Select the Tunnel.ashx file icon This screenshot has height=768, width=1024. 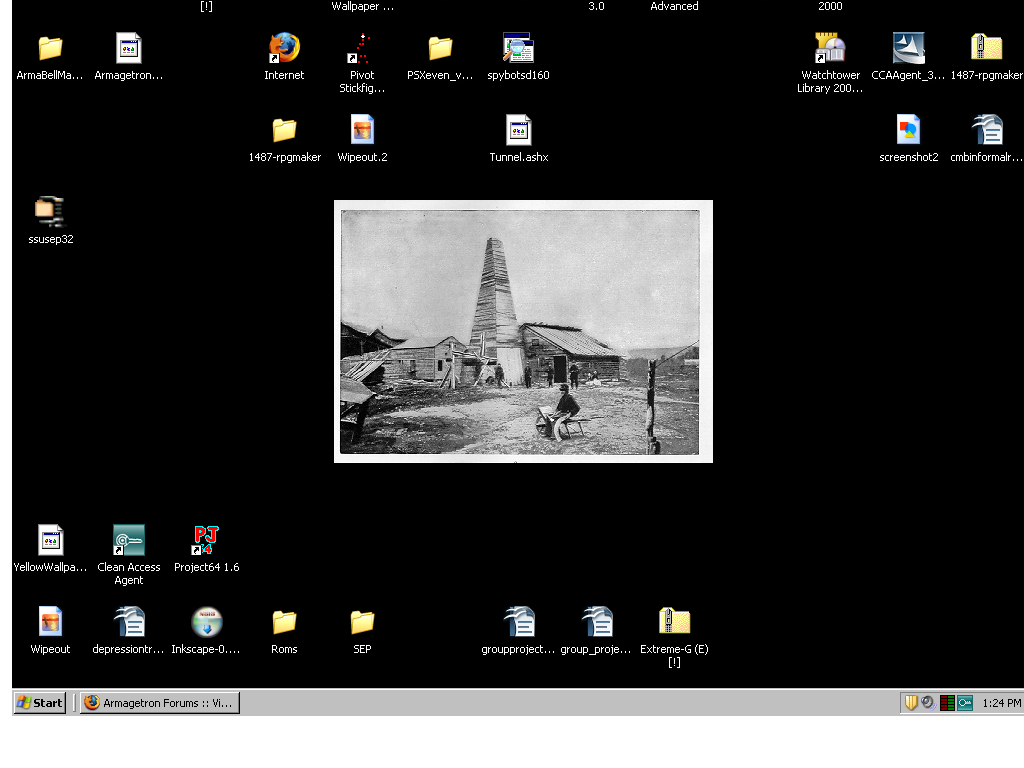click(518, 130)
